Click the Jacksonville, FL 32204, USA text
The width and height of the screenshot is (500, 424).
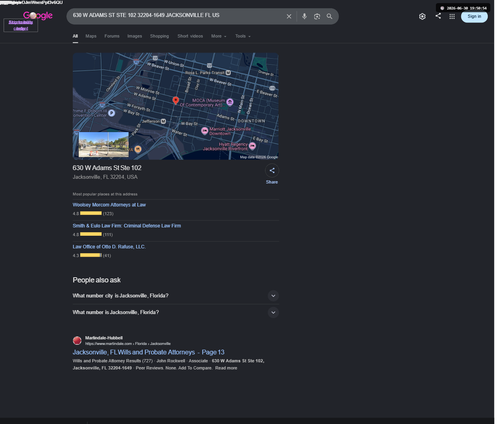click(x=105, y=177)
